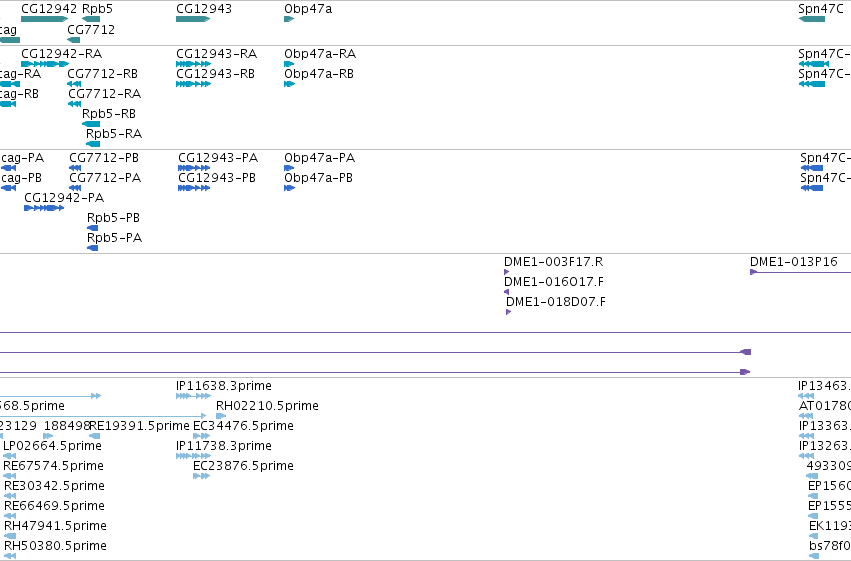851x561 pixels.
Task: Select cDNA RE30342.5prime
Action: [x=54, y=486]
